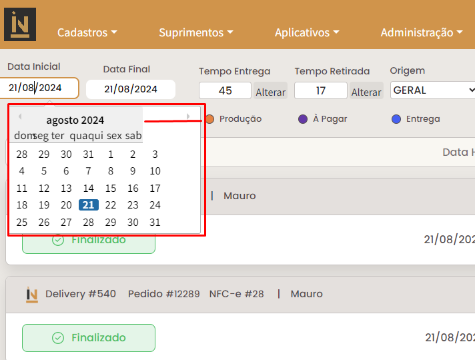This screenshot has height=360, width=475.
Task: Select day 1 in the calendar
Action: coord(111,154)
